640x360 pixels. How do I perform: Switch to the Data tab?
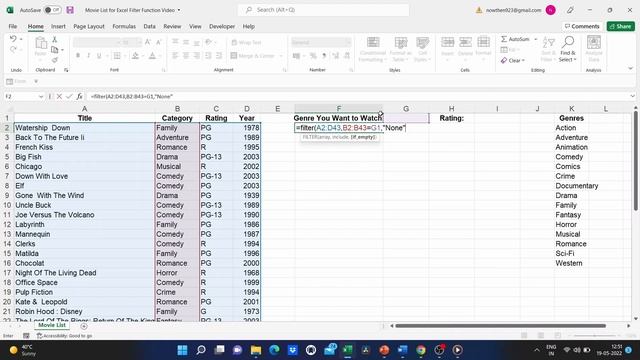point(149,26)
